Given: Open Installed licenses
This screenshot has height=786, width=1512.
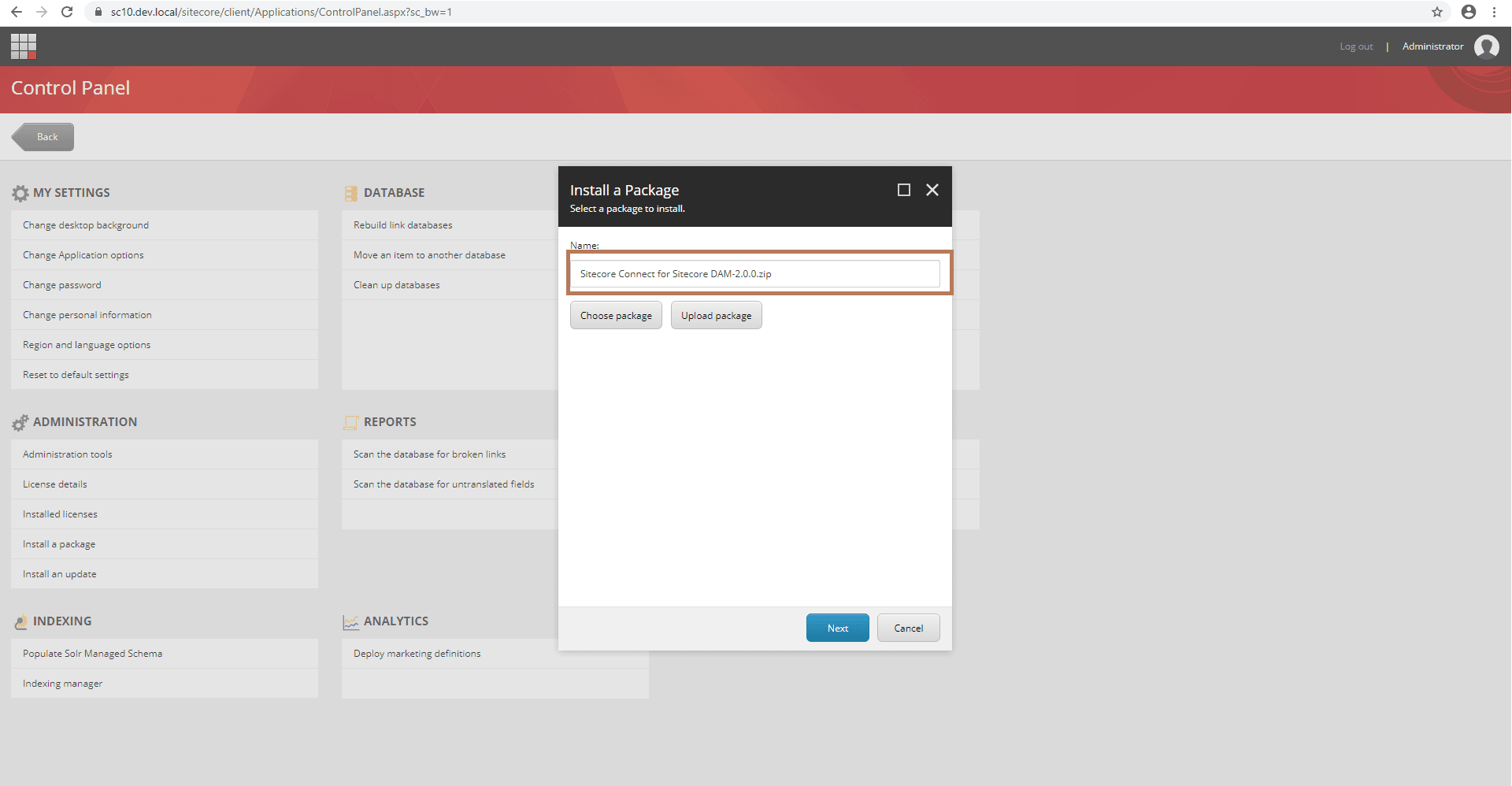Looking at the screenshot, I should pyautogui.click(x=165, y=514).
